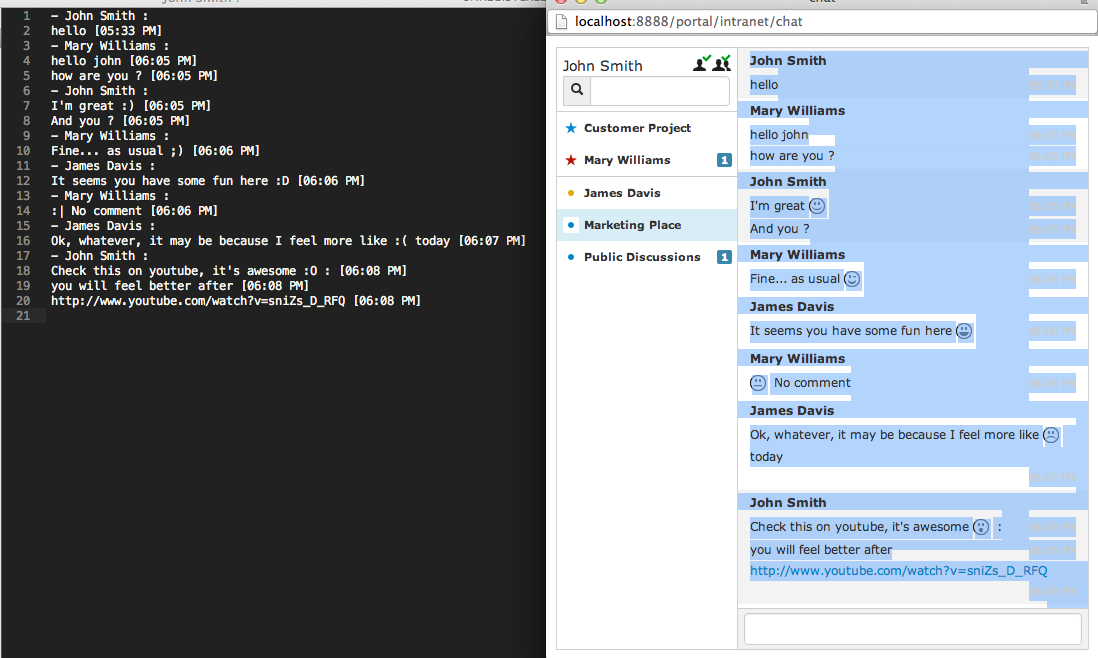Click the yellow status dot beside James Davis

coord(571,193)
